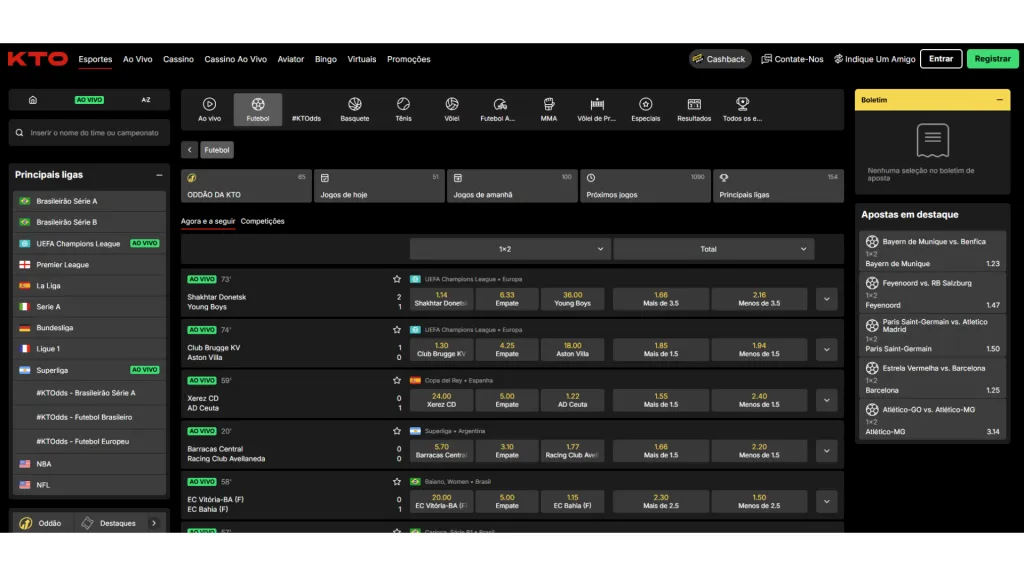Open the Virtuais menu item
This screenshot has width=1024, height=576.
pyautogui.click(x=362, y=59)
